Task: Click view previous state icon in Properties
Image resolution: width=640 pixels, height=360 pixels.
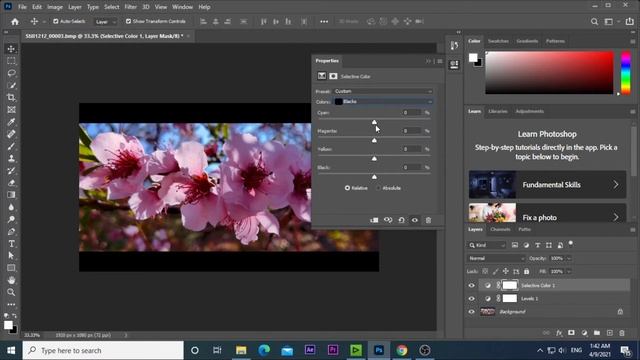Action: pos(388,220)
